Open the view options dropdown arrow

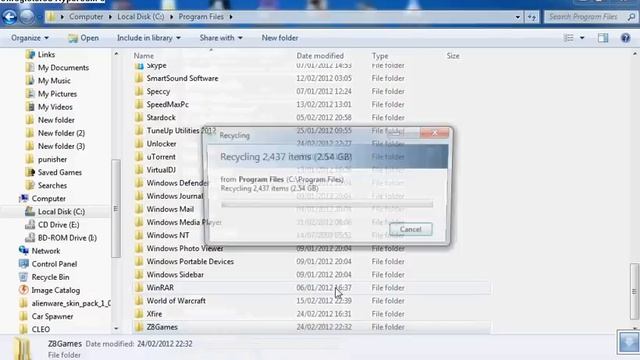tap(582, 38)
